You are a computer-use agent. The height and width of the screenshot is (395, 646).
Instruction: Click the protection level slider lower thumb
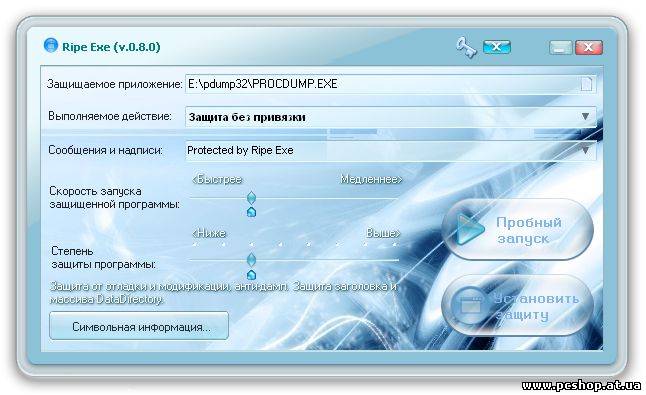(x=251, y=274)
